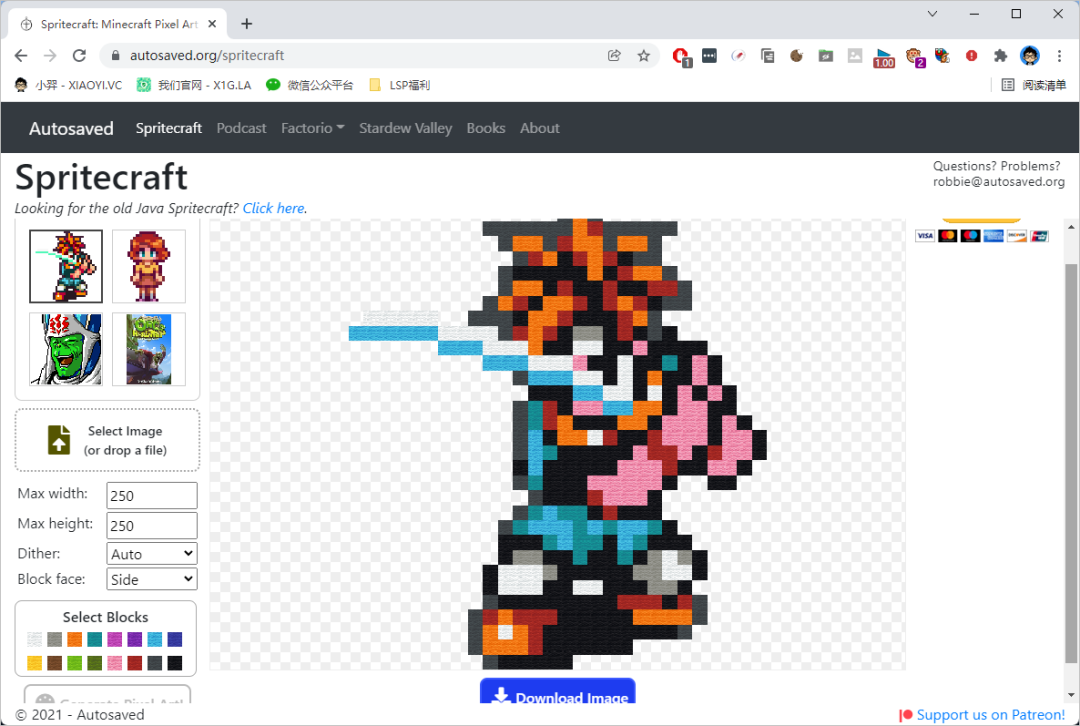Go to the Stardew Valley nav item

(x=405, y=128)
